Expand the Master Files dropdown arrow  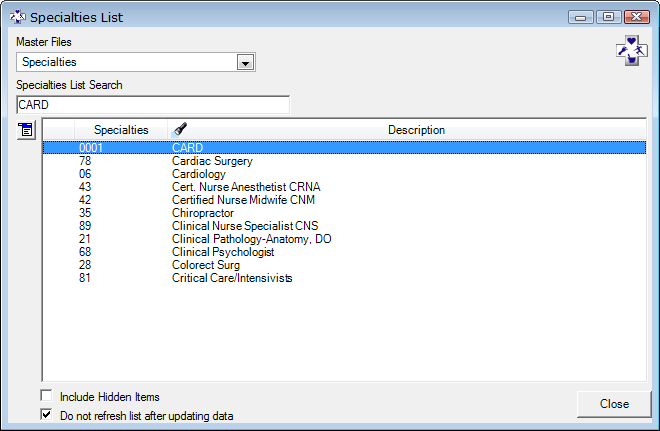point(245,63)
